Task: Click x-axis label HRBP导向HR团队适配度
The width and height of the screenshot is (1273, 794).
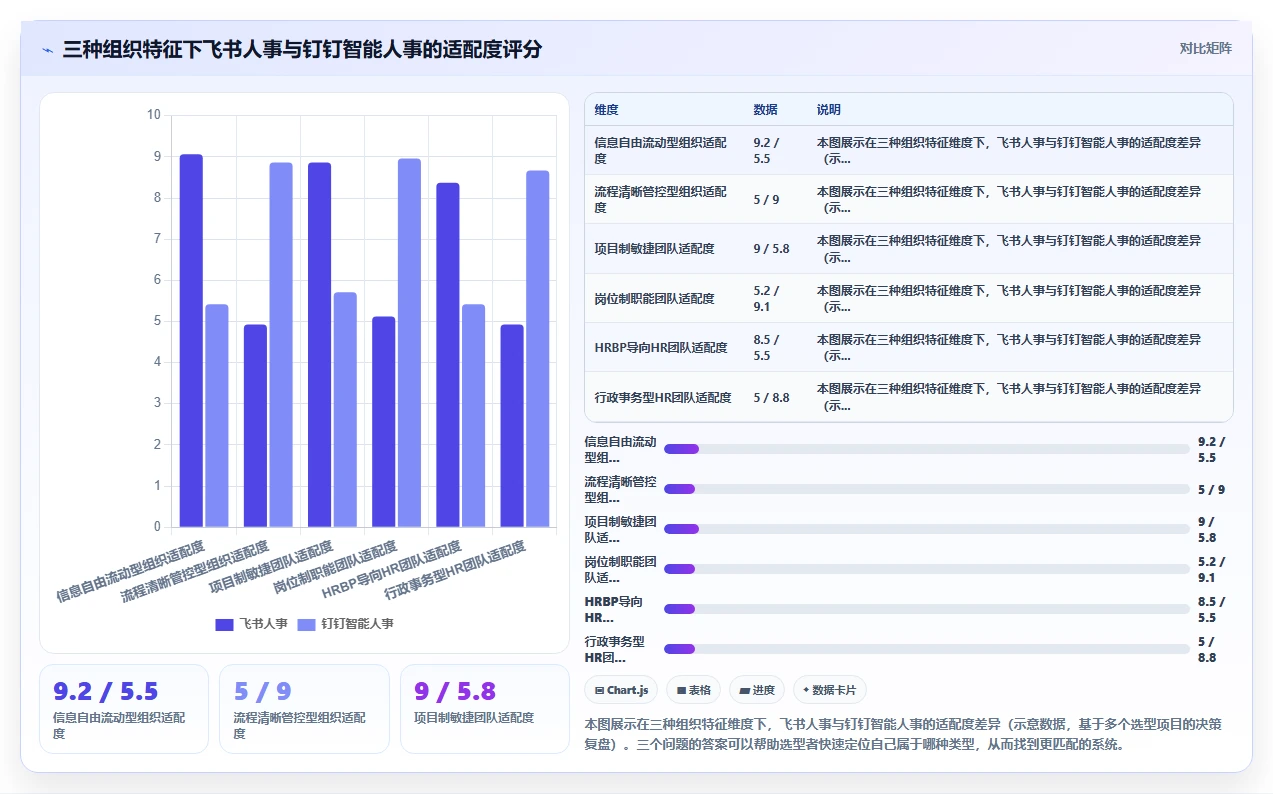Action: tap(391, 571)
